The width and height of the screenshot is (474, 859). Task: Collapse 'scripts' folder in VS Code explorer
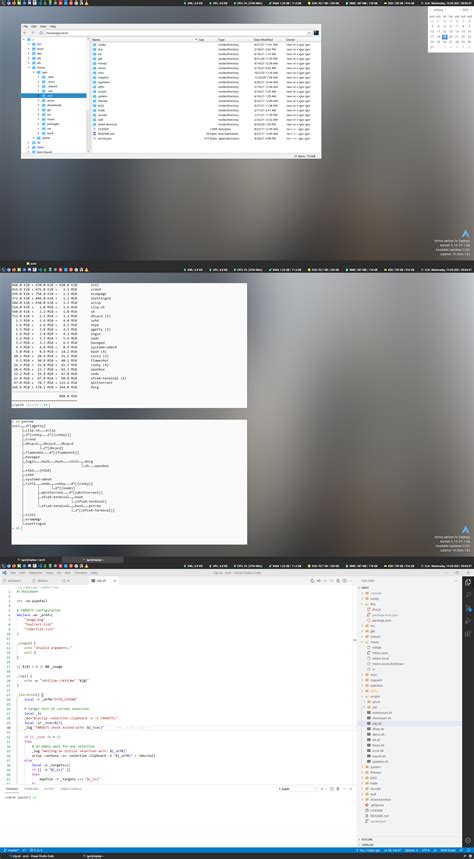pyautogui.click(x=362, y=696)
